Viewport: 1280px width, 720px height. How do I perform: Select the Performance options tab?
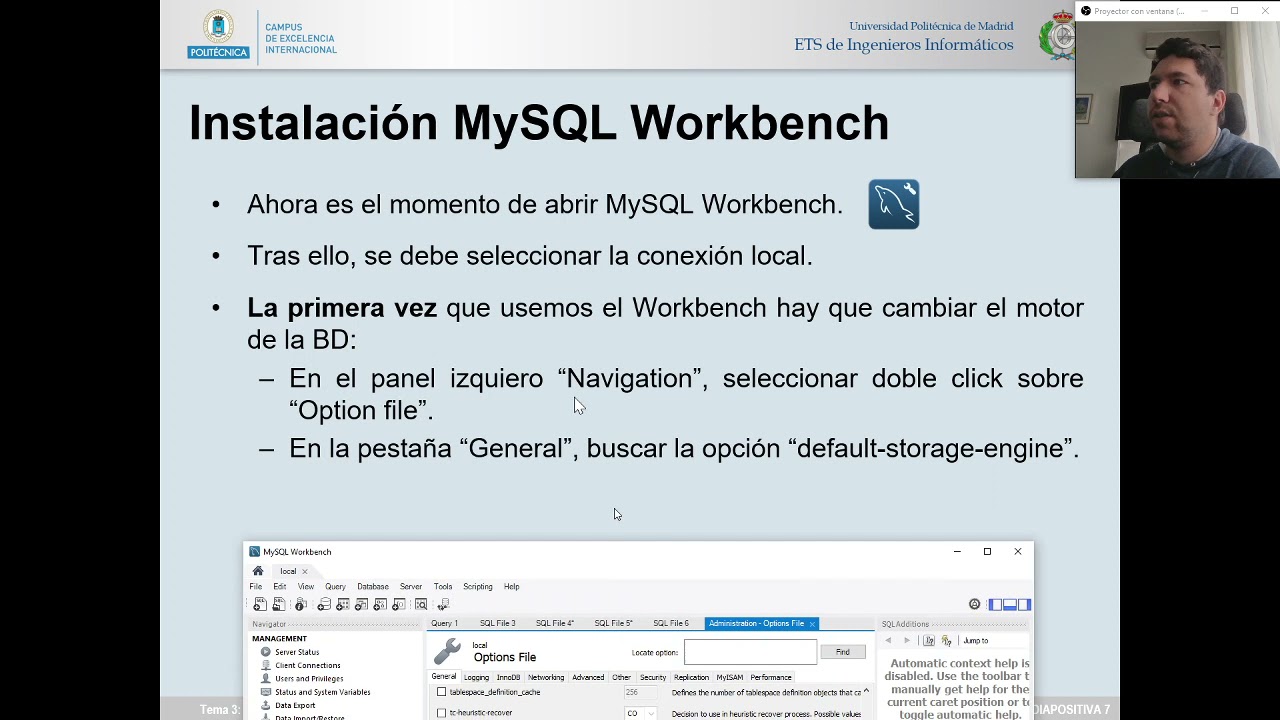pos(771,678)
